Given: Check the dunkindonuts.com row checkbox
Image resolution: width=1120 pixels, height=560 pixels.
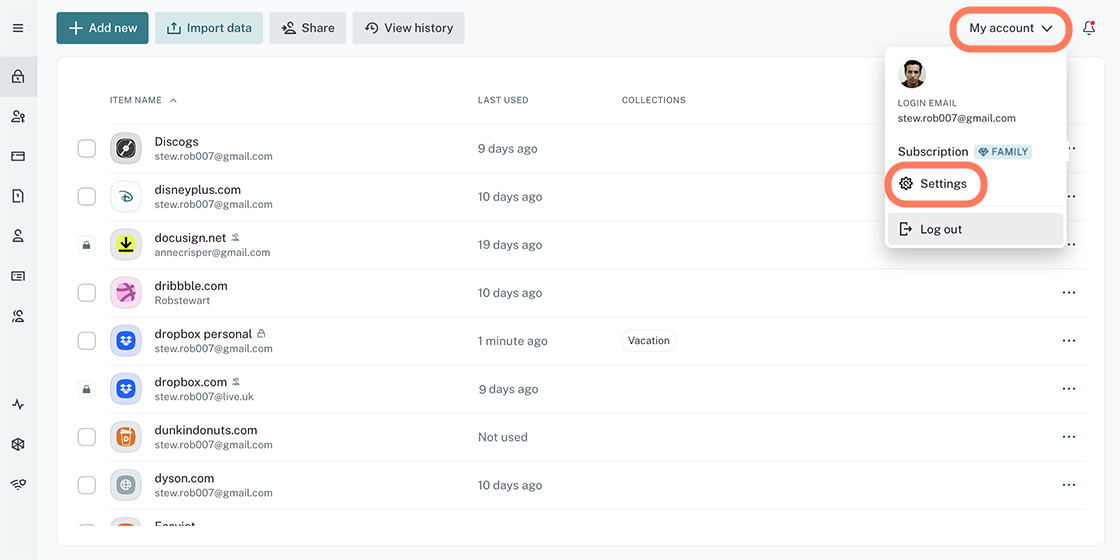Looking at the screenshot, I should (87, 437).
